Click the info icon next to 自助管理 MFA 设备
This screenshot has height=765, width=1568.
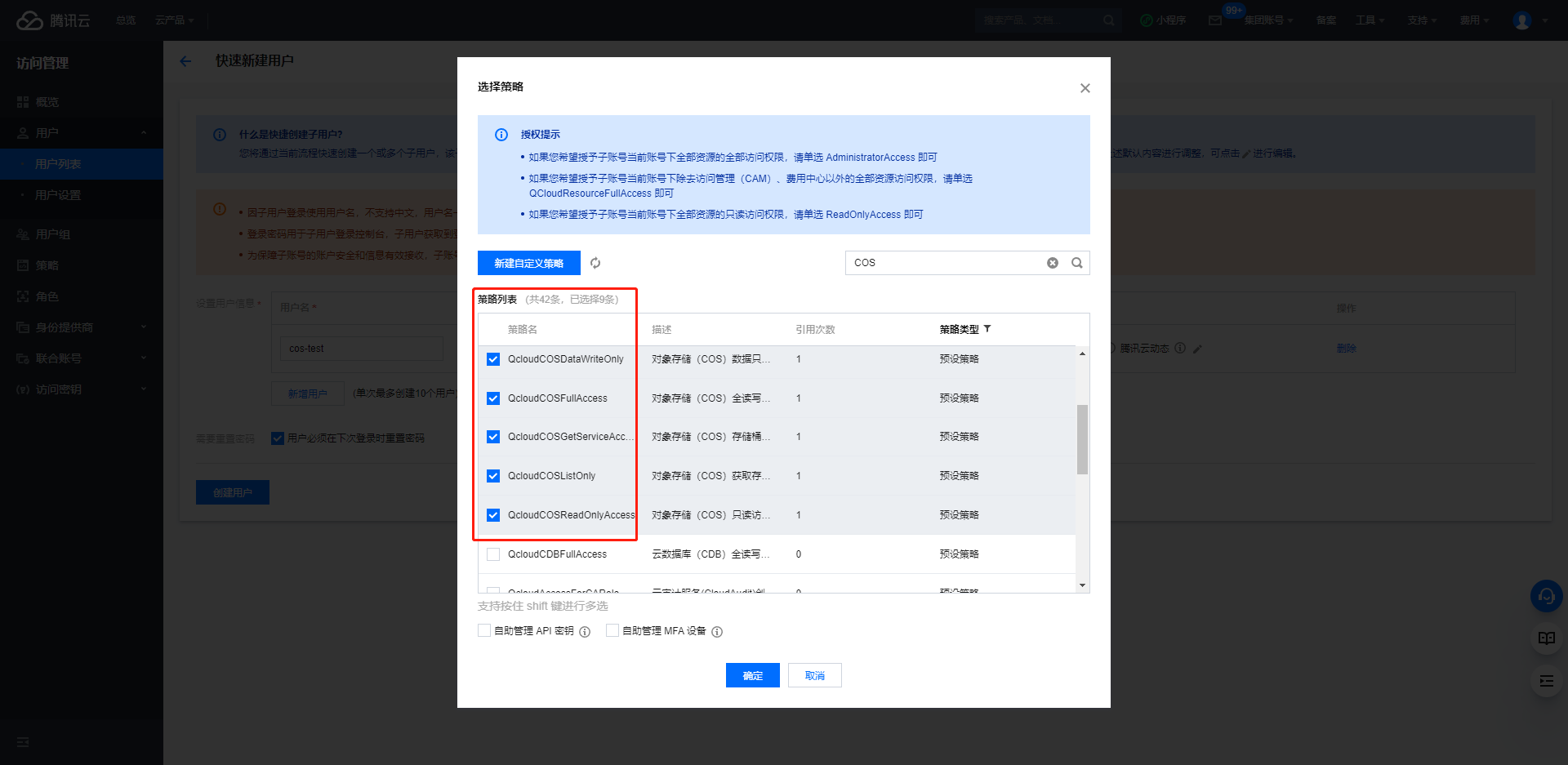click(x=717, y=632)
